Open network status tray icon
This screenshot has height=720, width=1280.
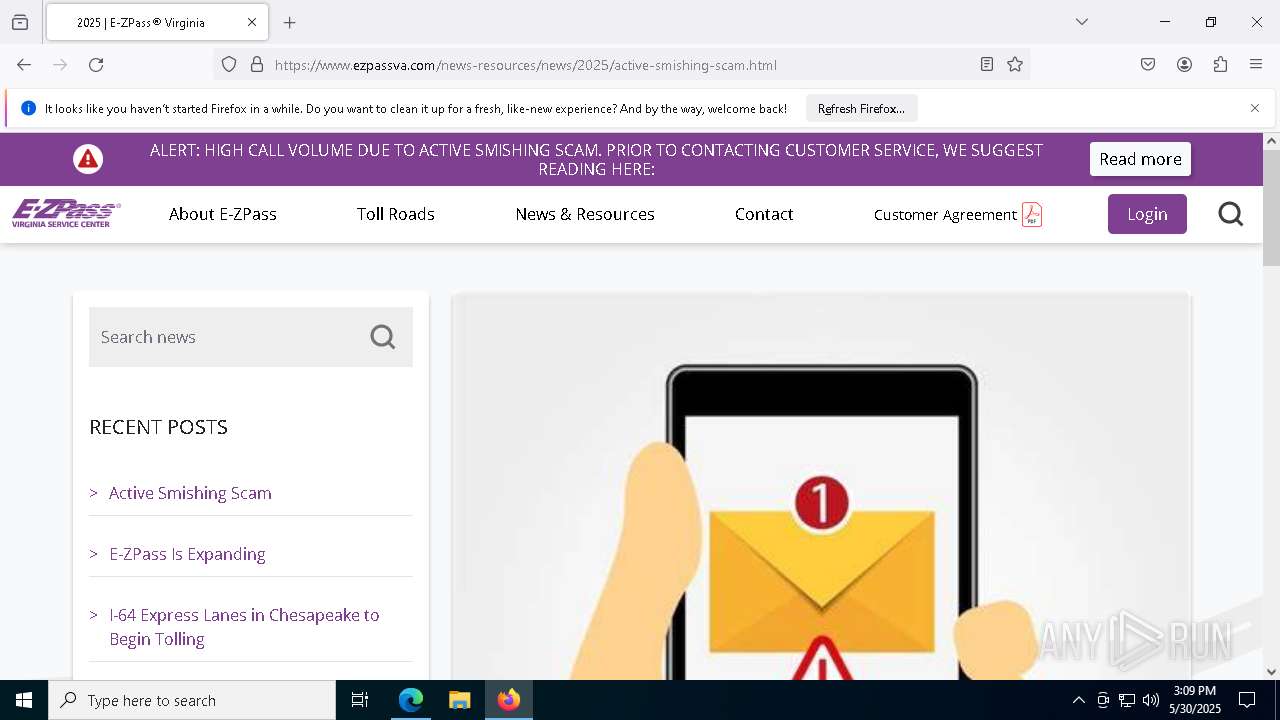1127,700
